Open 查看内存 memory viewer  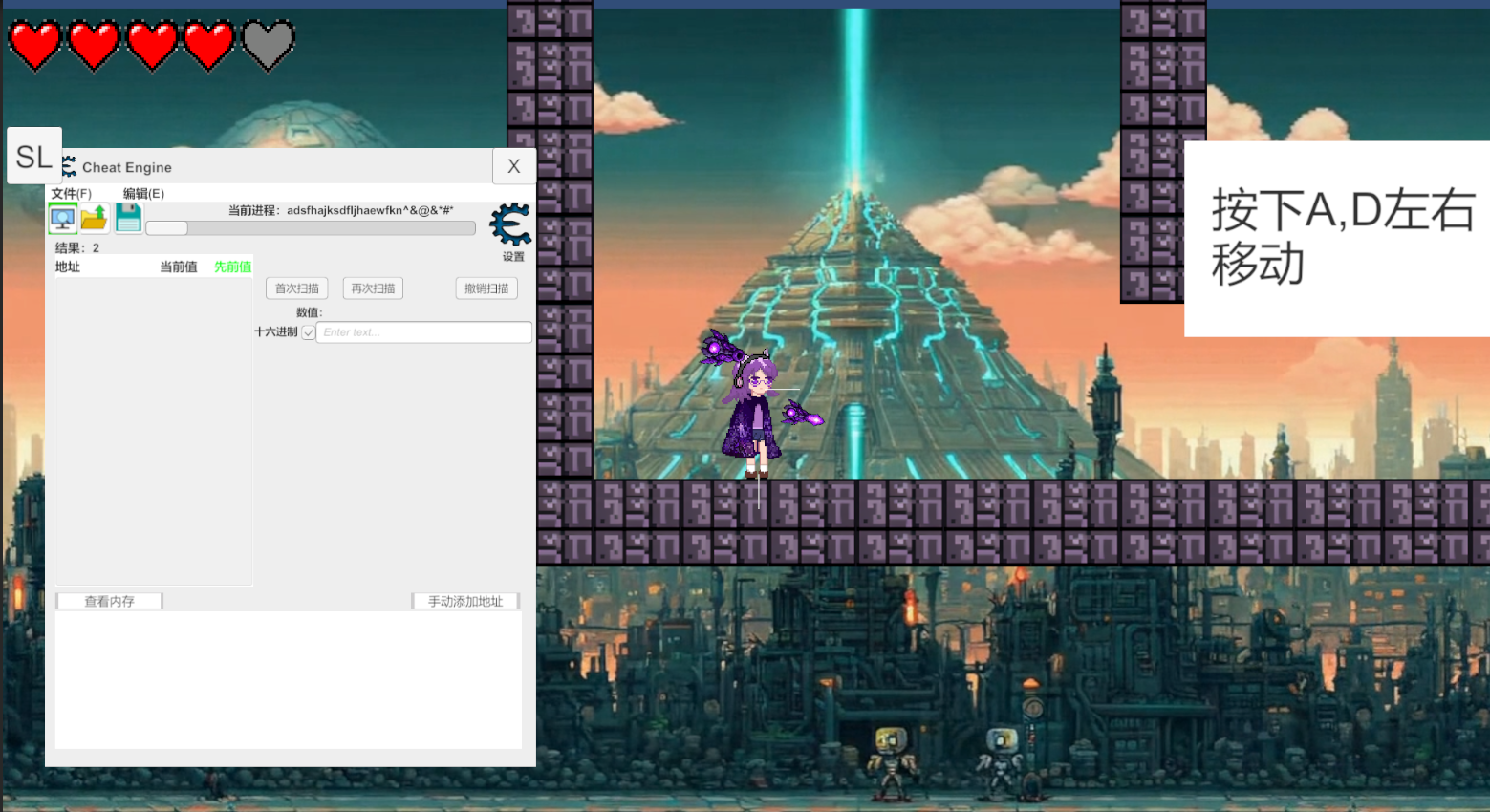click(109, 601)
